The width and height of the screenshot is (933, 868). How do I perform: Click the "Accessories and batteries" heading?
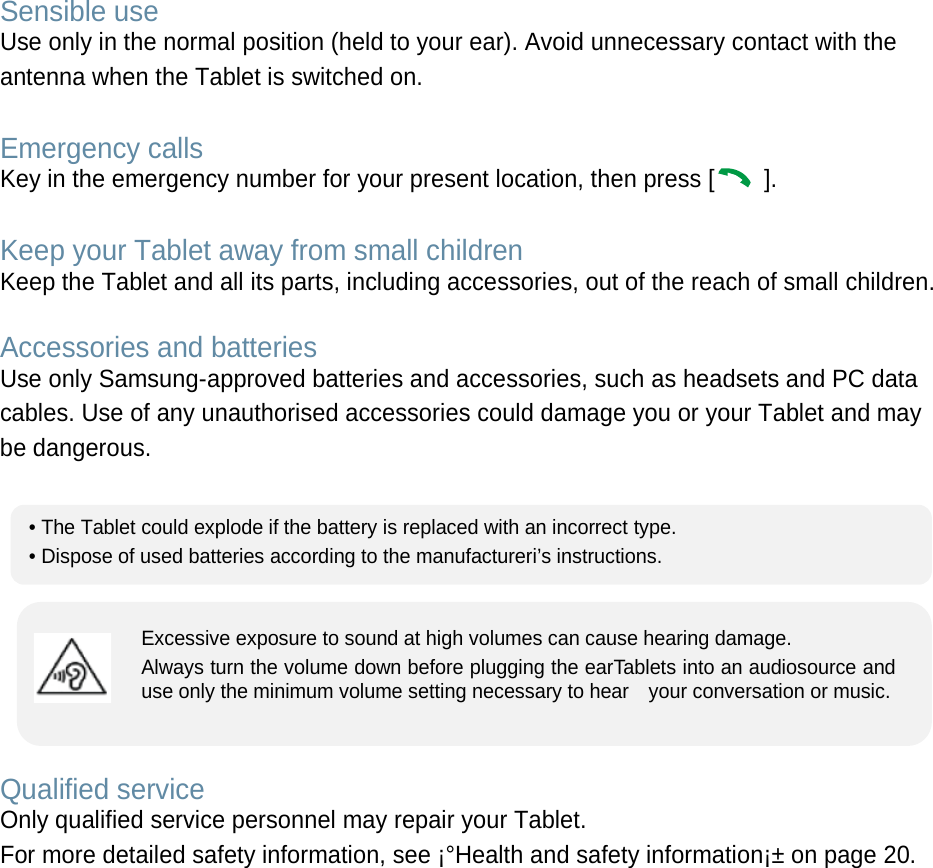[x=158, y=348]
